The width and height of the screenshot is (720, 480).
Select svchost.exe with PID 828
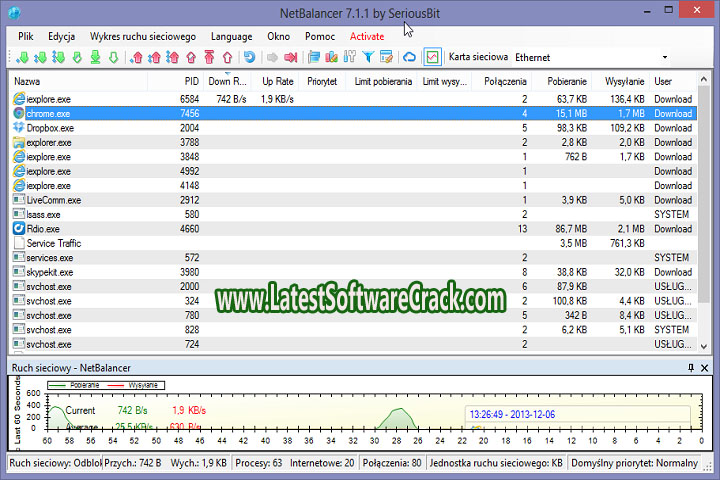(354, 330)
